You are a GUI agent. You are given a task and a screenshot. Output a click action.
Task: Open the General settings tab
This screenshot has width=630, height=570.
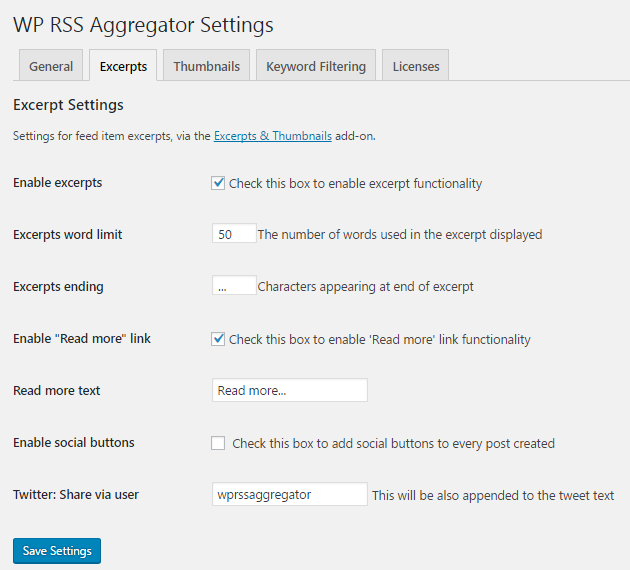pyautogui.click(x=51, y=65)
